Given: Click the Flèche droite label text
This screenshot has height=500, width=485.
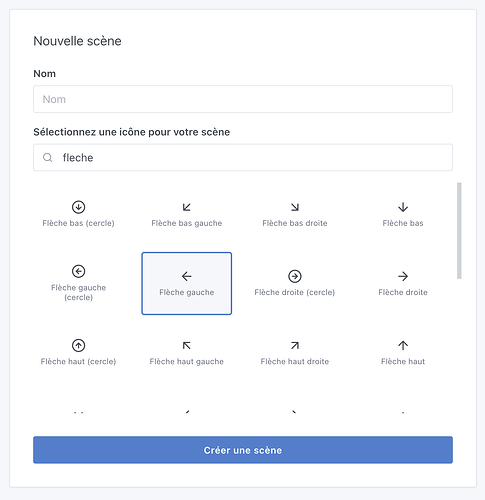Looking at the screenshot, I should coord(403,292).
